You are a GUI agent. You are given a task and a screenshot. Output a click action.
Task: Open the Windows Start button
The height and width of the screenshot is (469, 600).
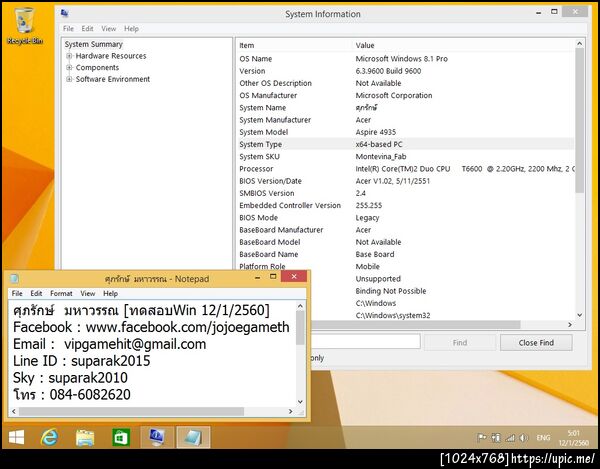(x=16, y=437)
